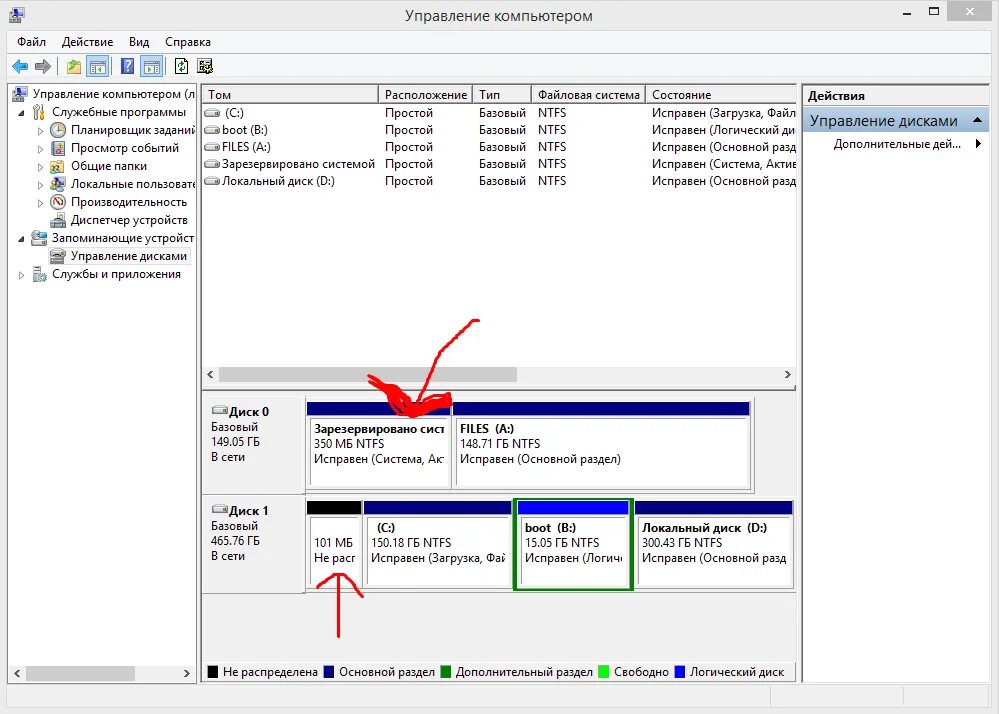Image resolution: width=999 pixels, height=714 pixels.
Task: Click the Диск 0 header label
Action: pyautogui.click(x=248, y=411)
